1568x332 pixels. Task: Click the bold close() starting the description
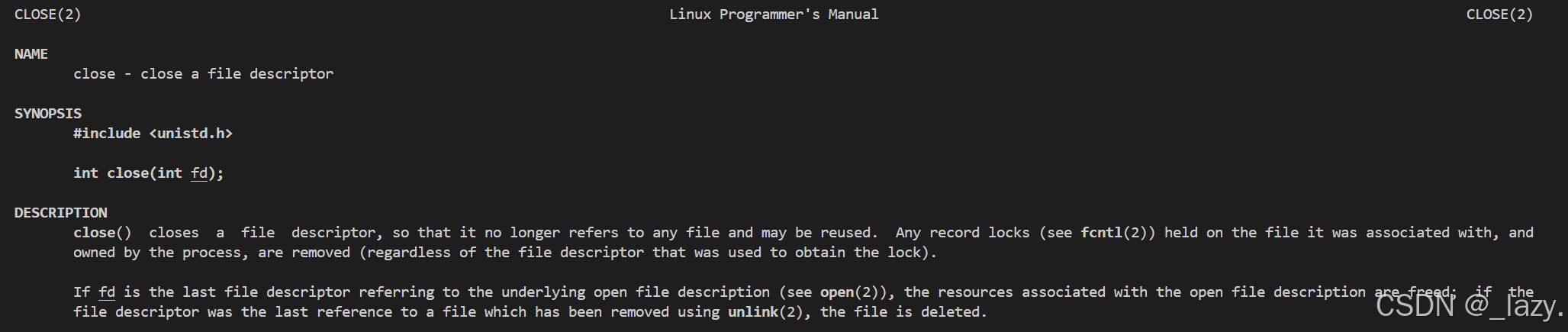102,233
